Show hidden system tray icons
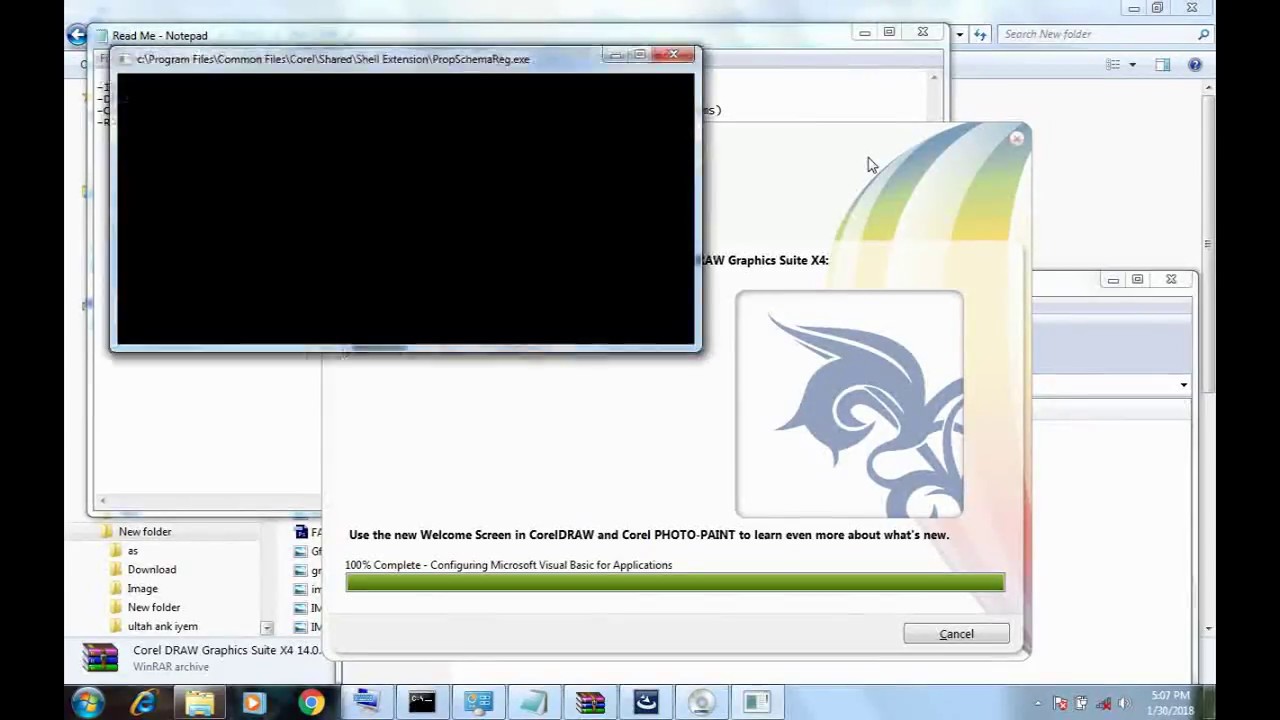This screenshot has height=720, width=1280. (1037, 704)
